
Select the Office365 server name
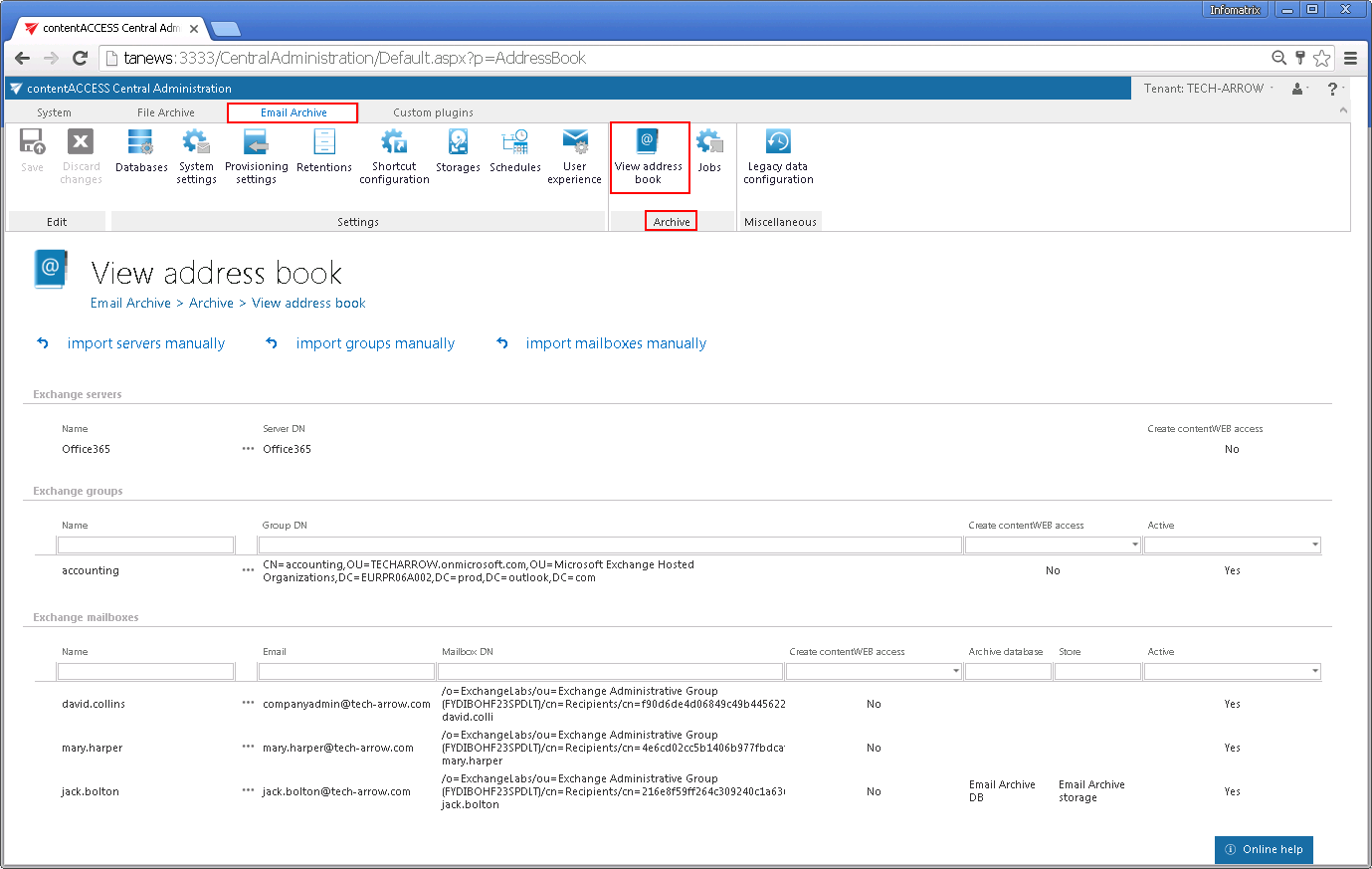pyautogui.click(x=86, y=449)
